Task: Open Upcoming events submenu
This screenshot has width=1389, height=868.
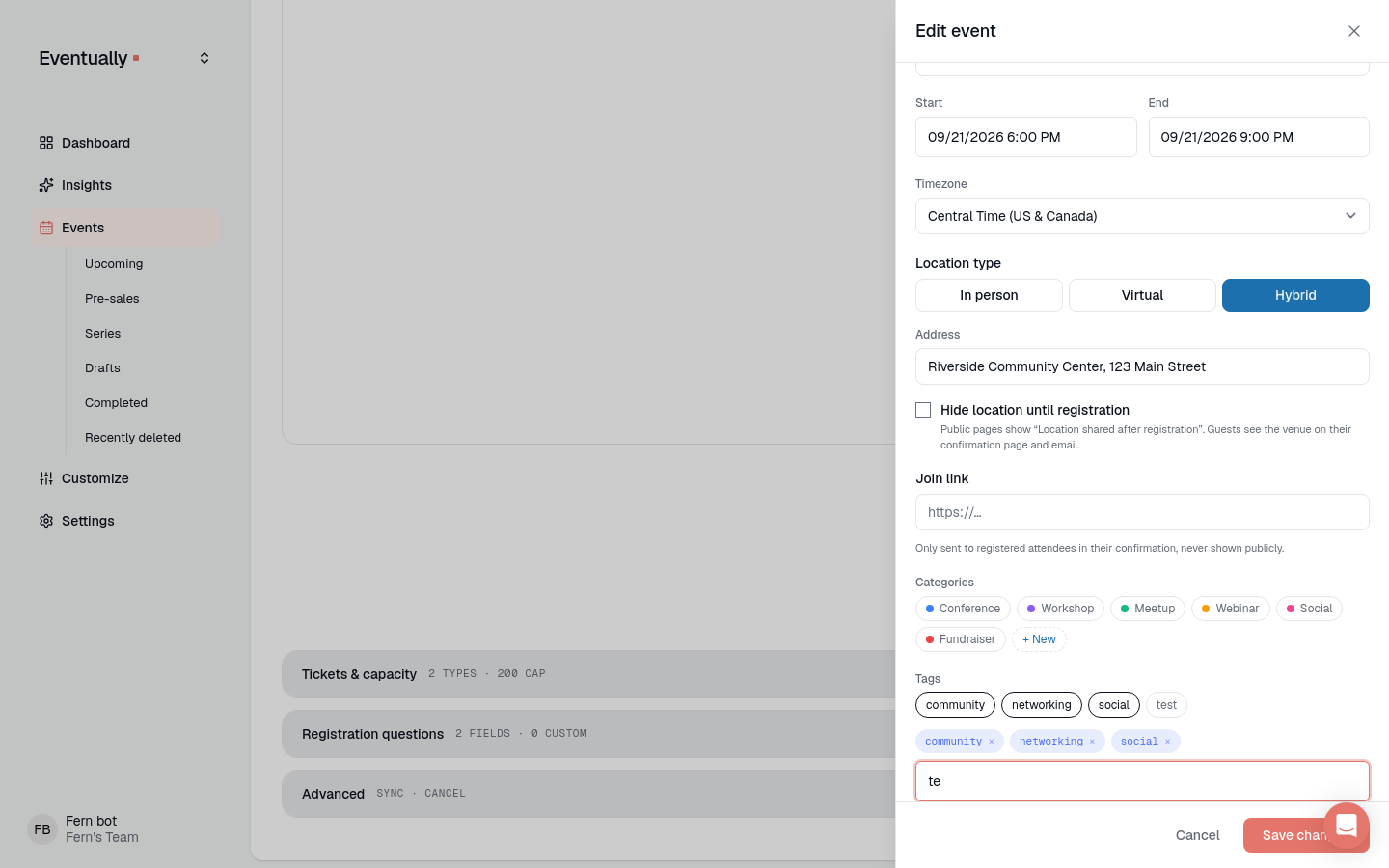Action: tap(114, 264)
